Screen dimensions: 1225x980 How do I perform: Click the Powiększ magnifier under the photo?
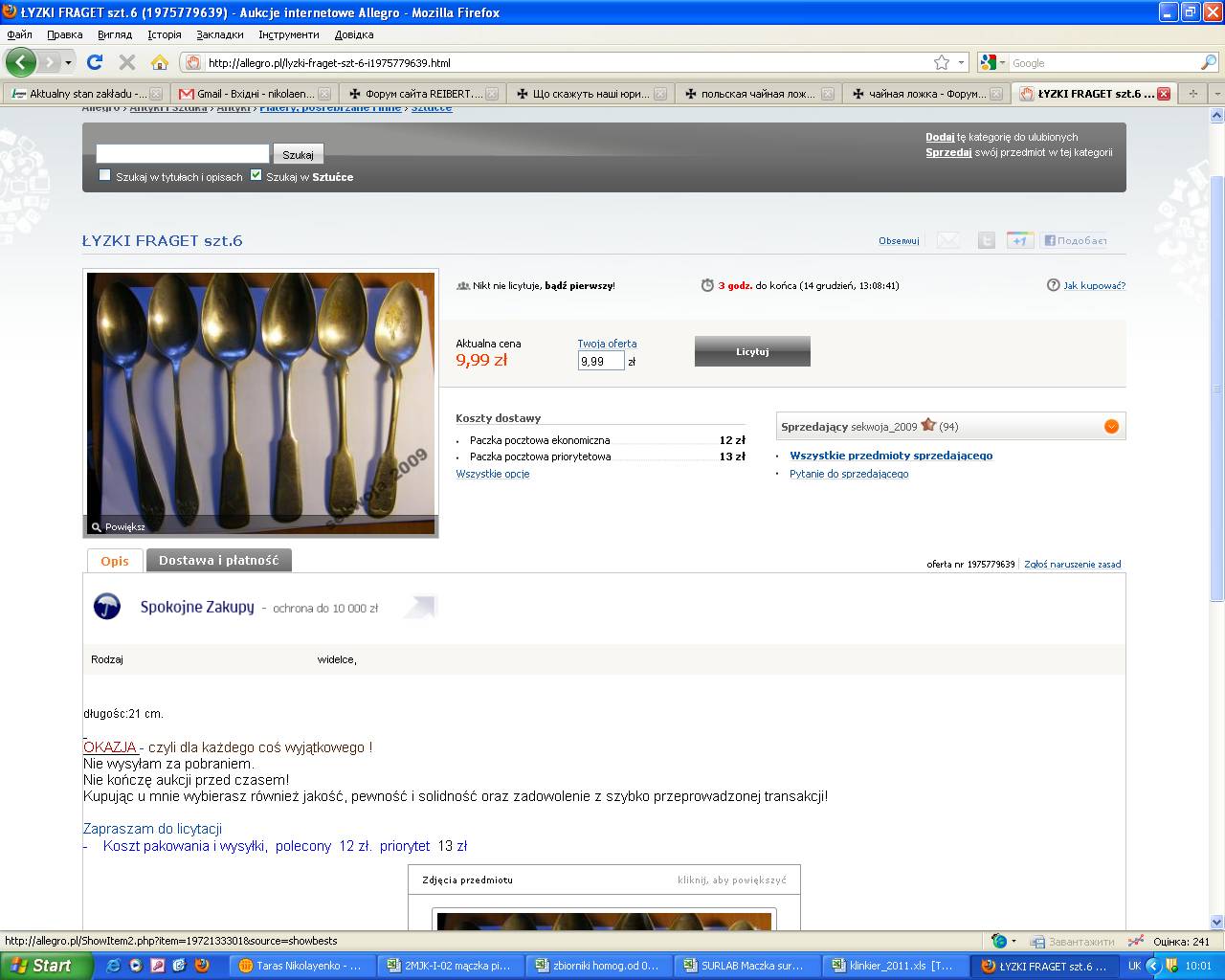(x=96, y=527)
